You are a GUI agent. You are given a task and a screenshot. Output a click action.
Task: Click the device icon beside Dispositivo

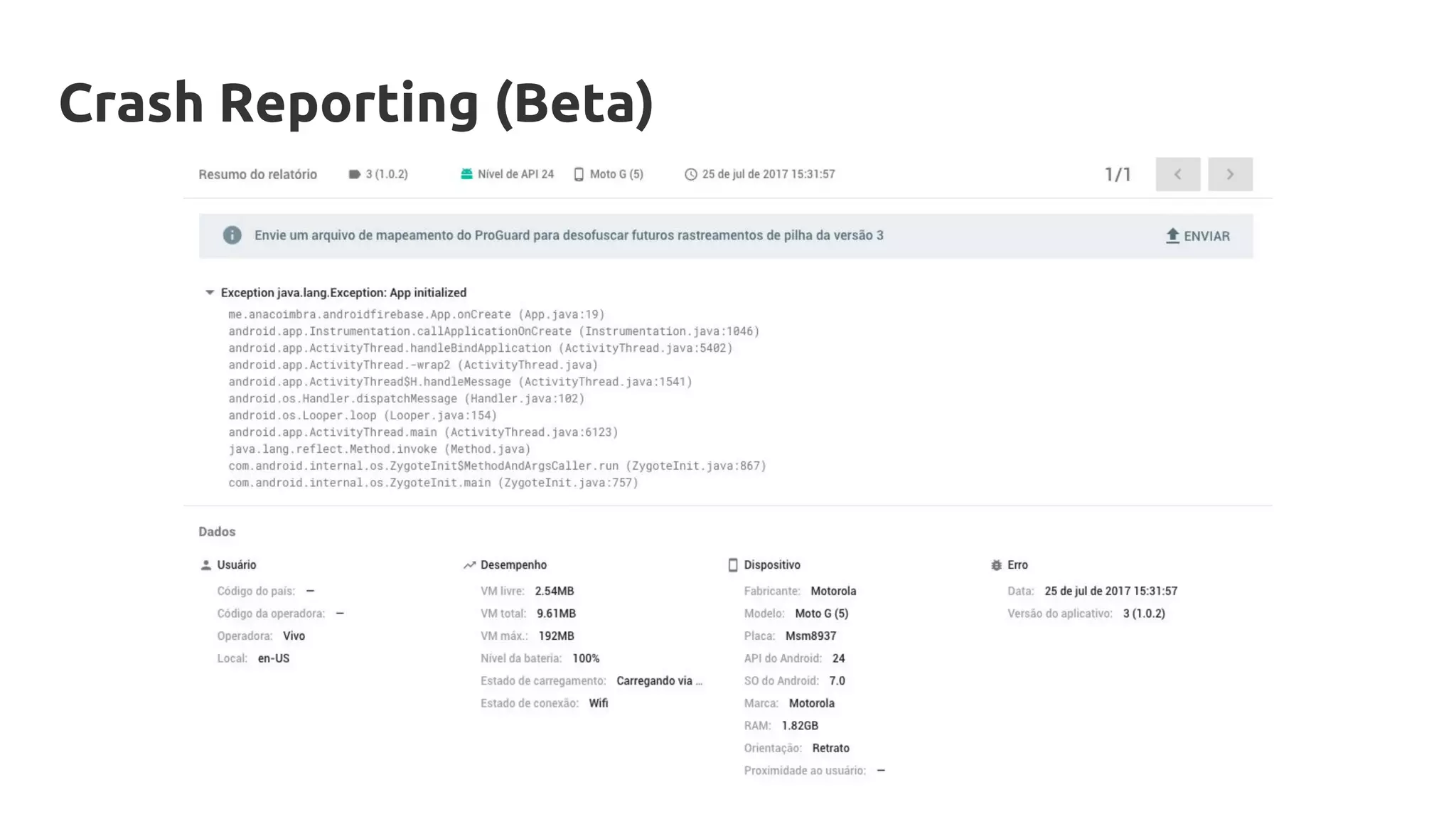(733, 565)
